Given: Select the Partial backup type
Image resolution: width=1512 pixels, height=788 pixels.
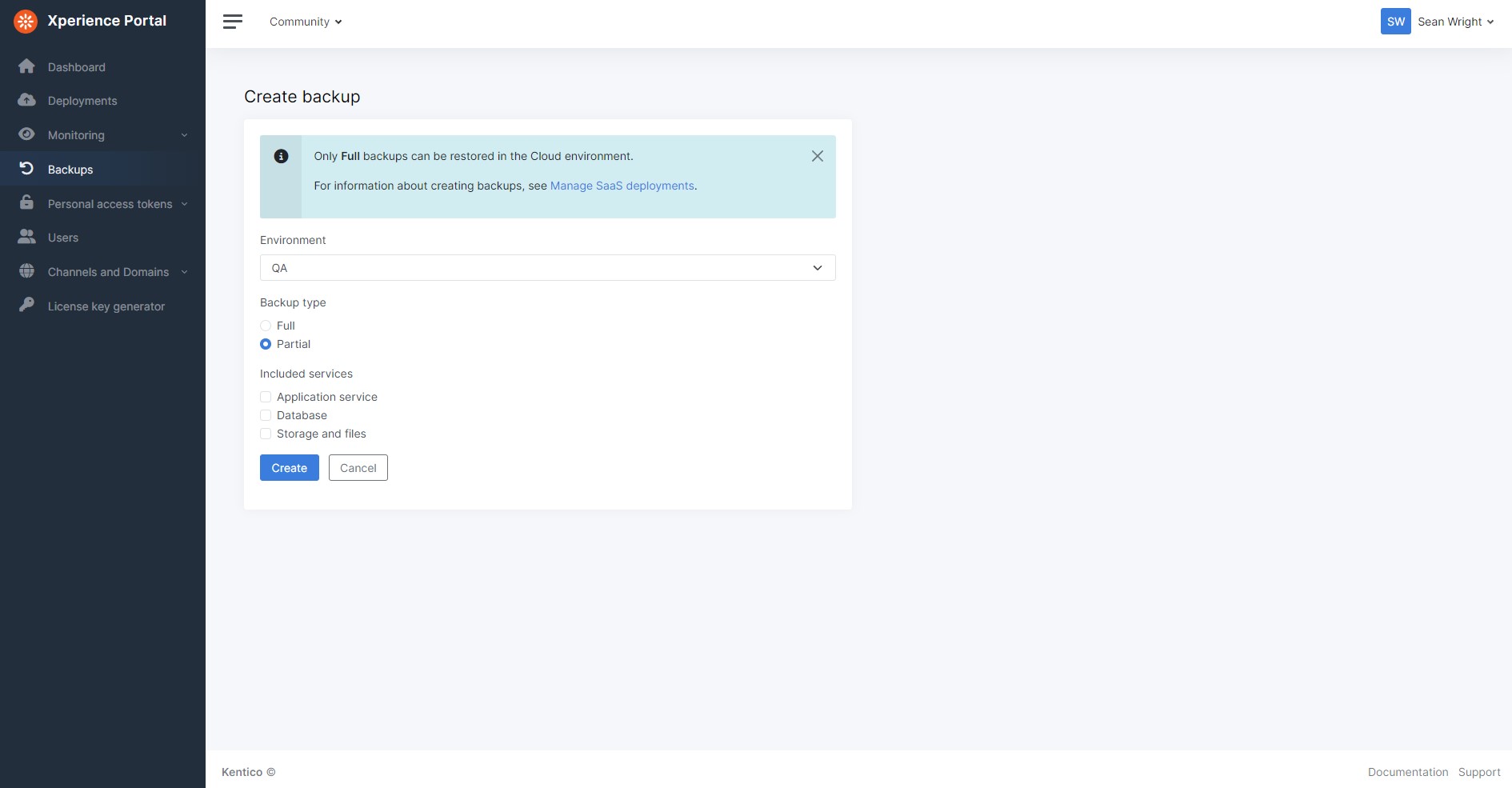Looking at the screenshot, I should pyautogui.click(x=266, y=344).
